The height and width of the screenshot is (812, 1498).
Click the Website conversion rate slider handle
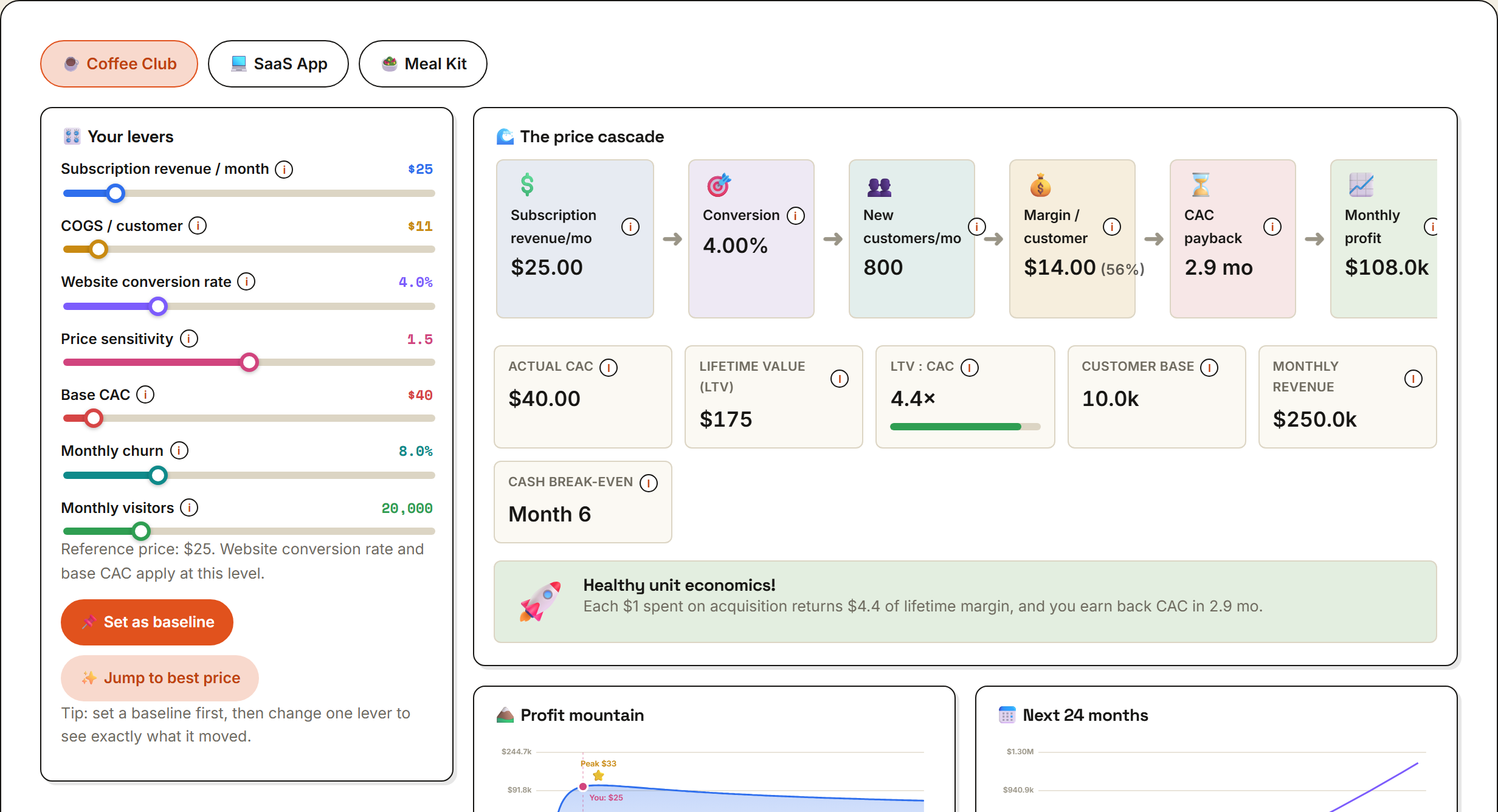(158, 306)
